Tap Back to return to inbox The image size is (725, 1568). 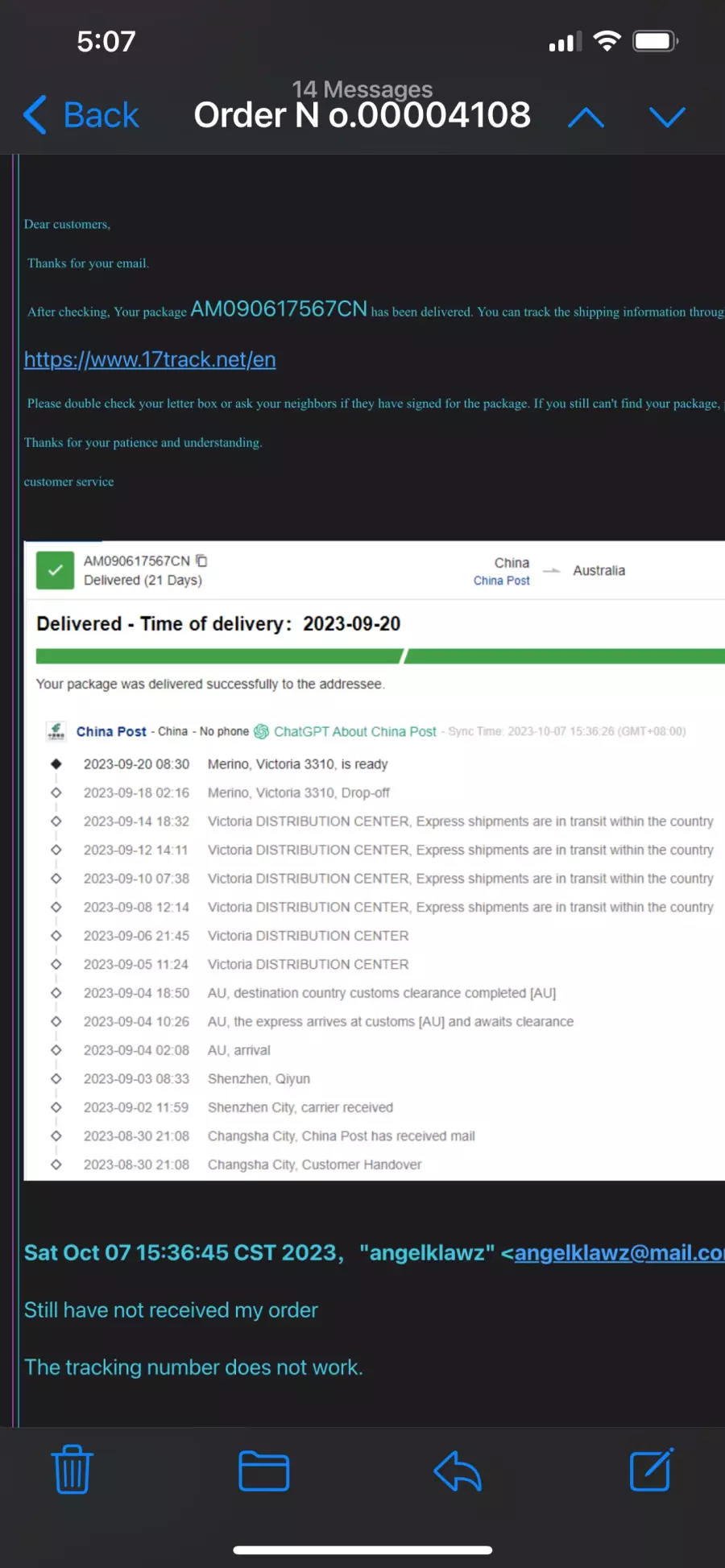[81, 115]
